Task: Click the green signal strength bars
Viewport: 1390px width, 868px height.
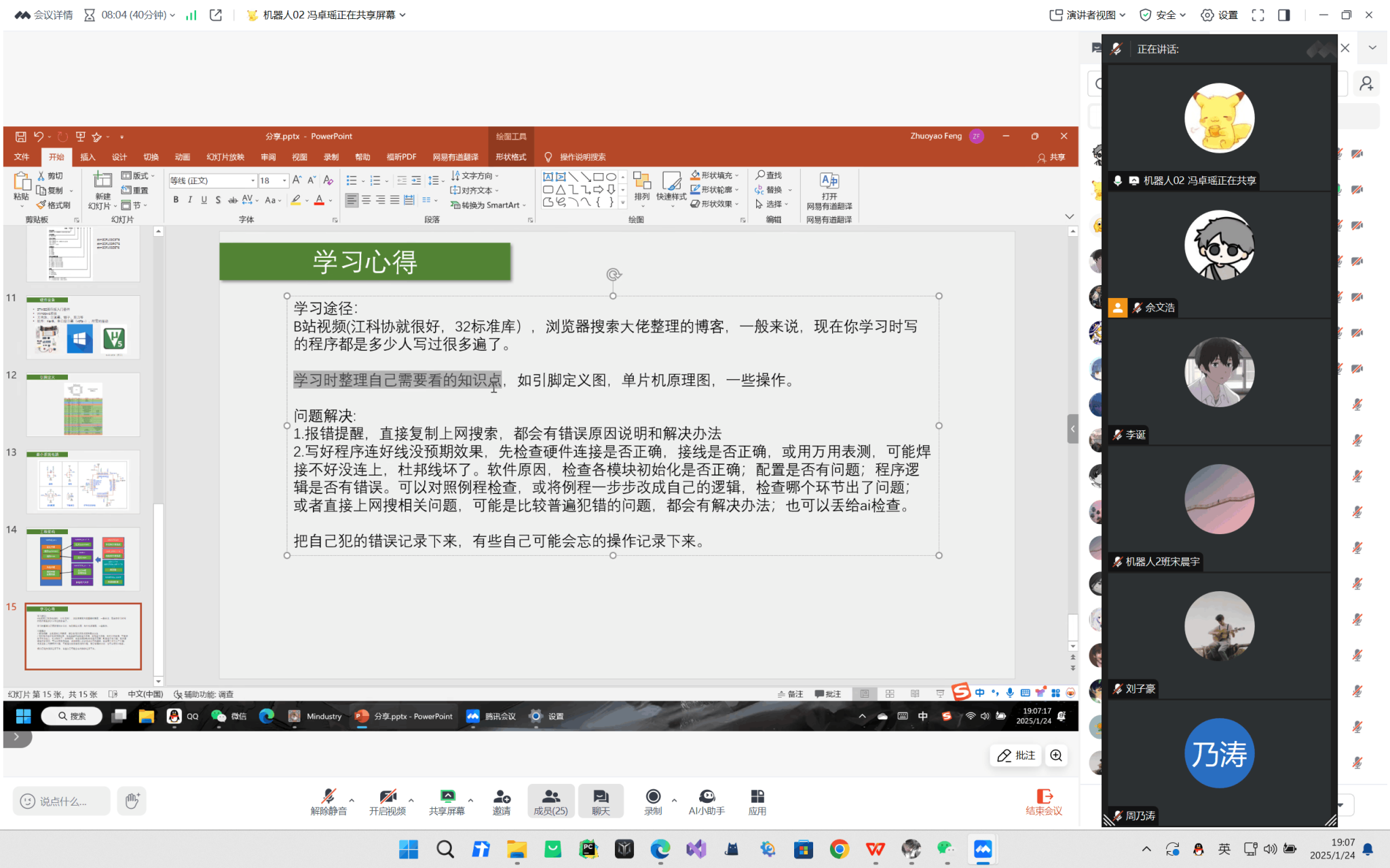Action: tap(191, 15)
